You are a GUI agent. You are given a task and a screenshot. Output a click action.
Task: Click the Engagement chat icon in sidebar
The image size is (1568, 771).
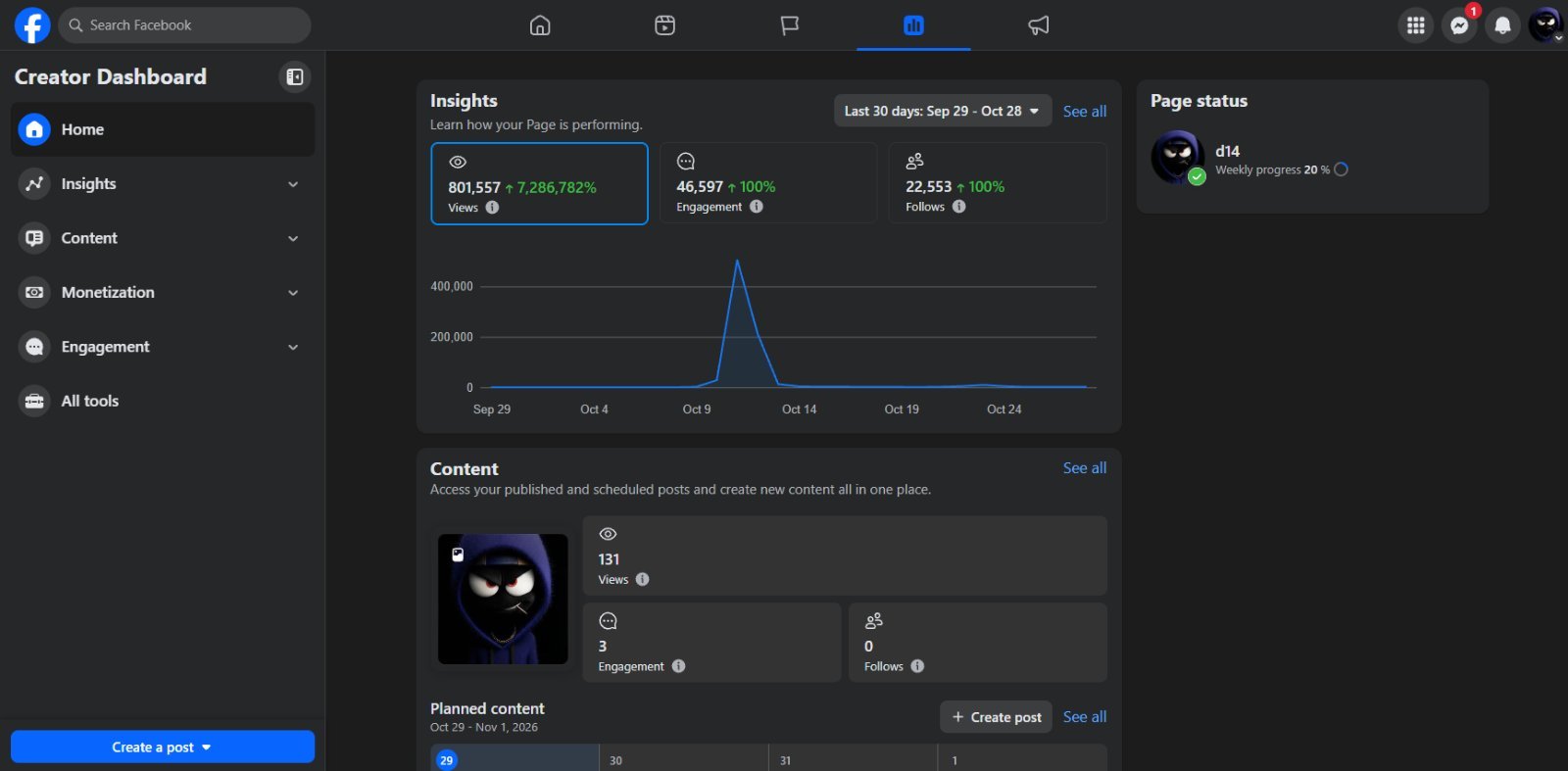click(x=34, y=347)
